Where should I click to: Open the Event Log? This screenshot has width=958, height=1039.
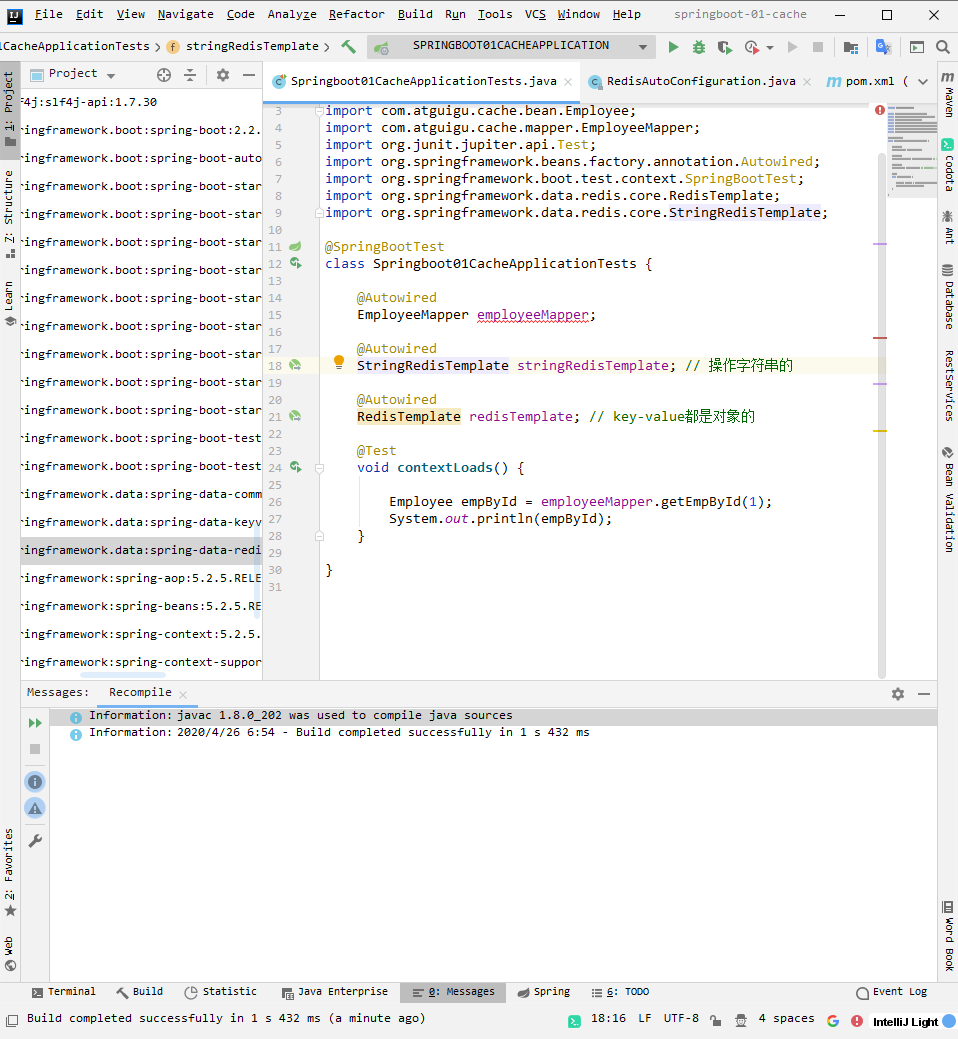892,992
